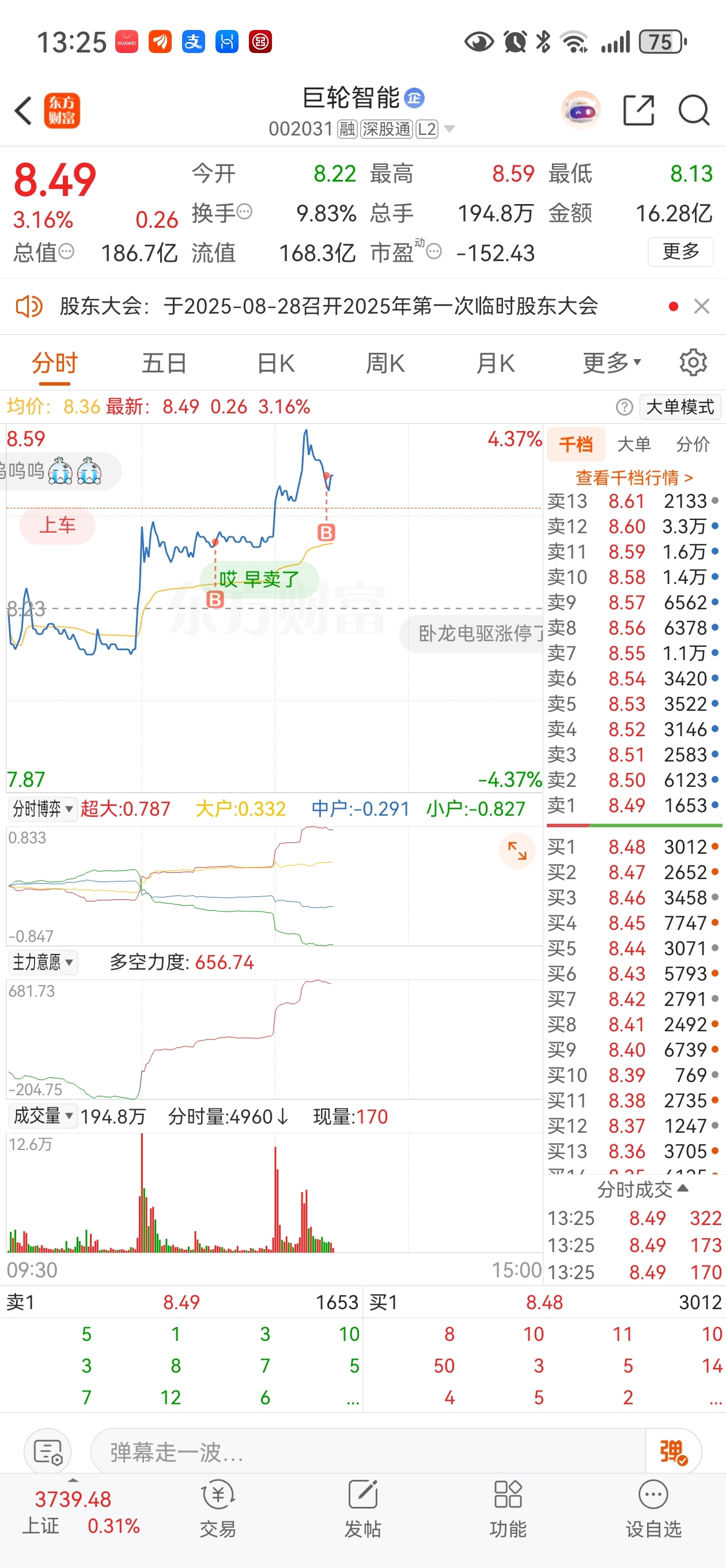Switch to the 日K tab
Image resolution: width=726 pixels, height=1568 pixels.
click(x=275, y=363)
